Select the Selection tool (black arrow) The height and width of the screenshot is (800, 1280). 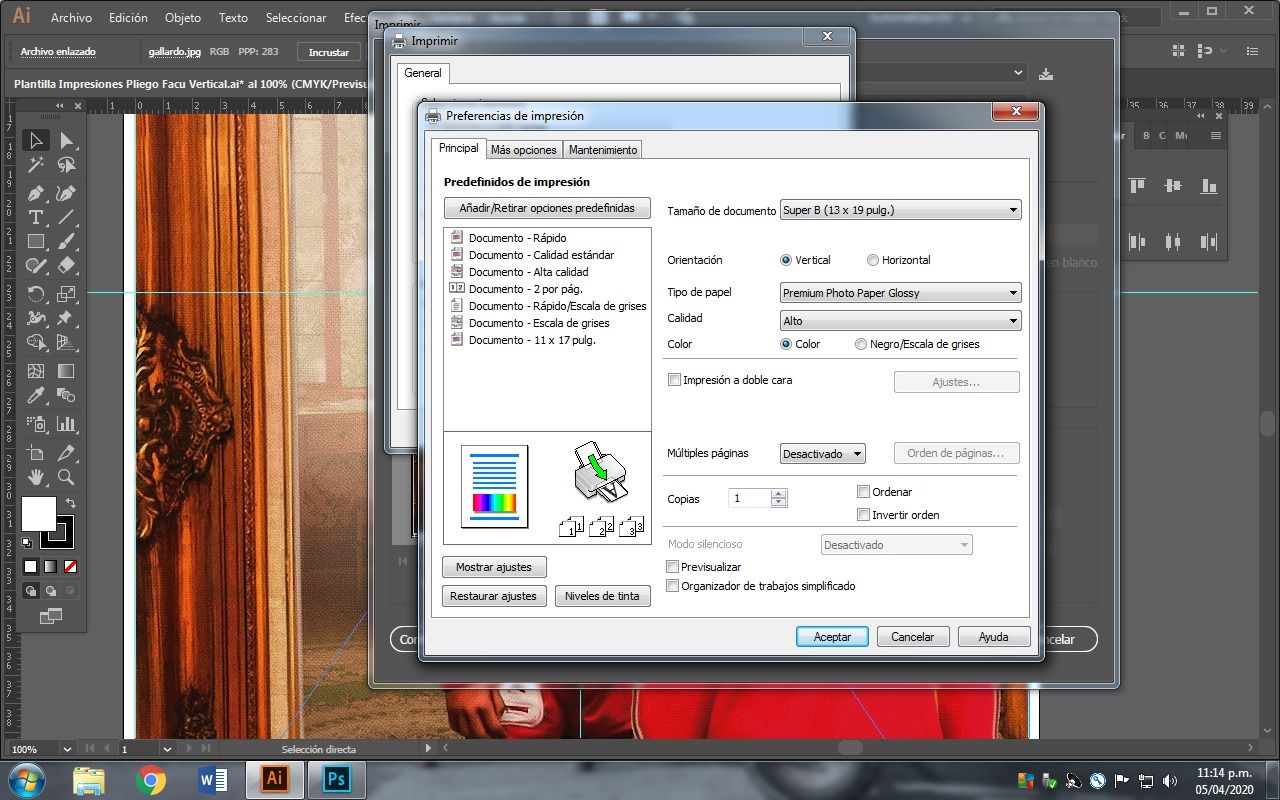[x=36, y=141]
